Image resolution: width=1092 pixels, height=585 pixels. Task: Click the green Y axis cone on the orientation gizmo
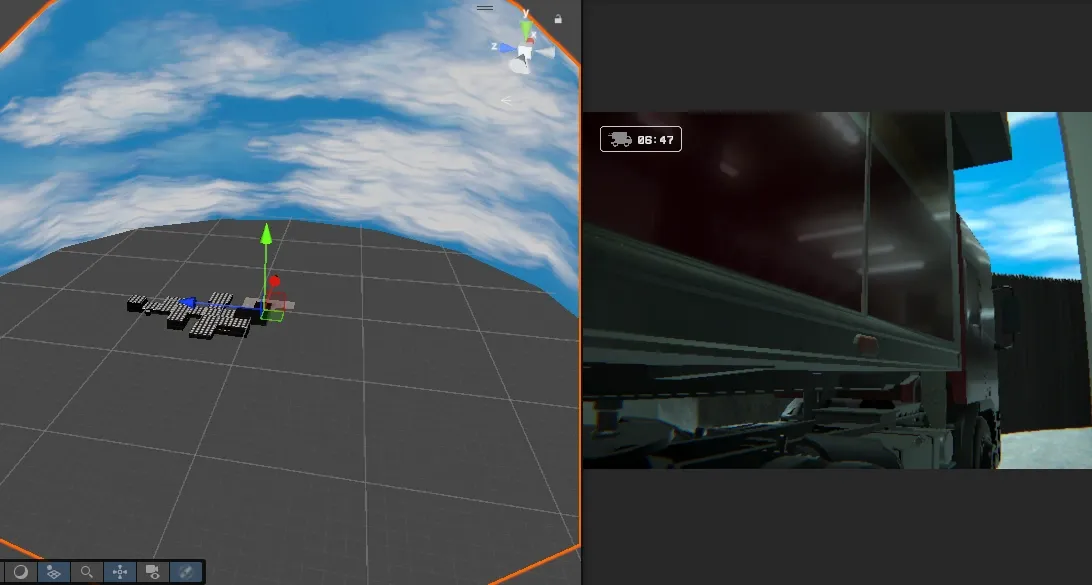coord(526,29)
